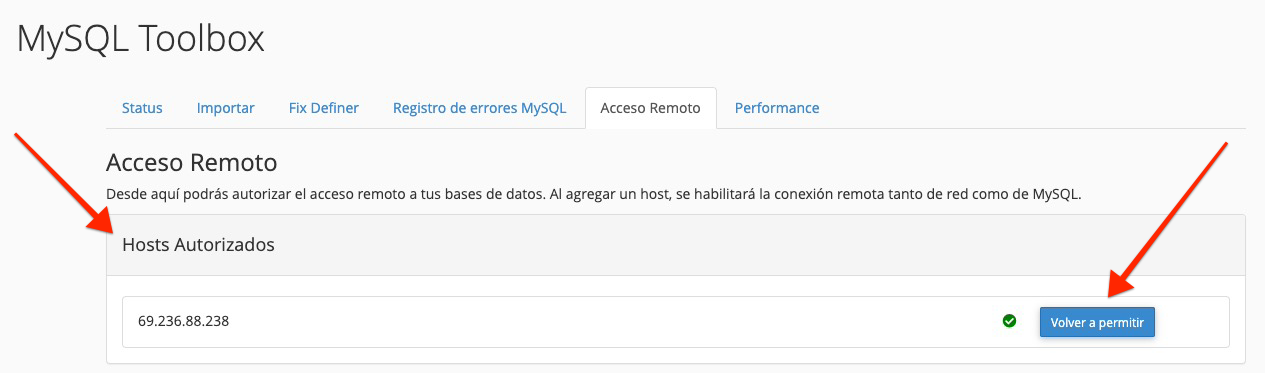The height and width of the screenshot is (373, 1265).
Task: Click the MySQL Toolbox page title
Action: (x=141, y=38)
